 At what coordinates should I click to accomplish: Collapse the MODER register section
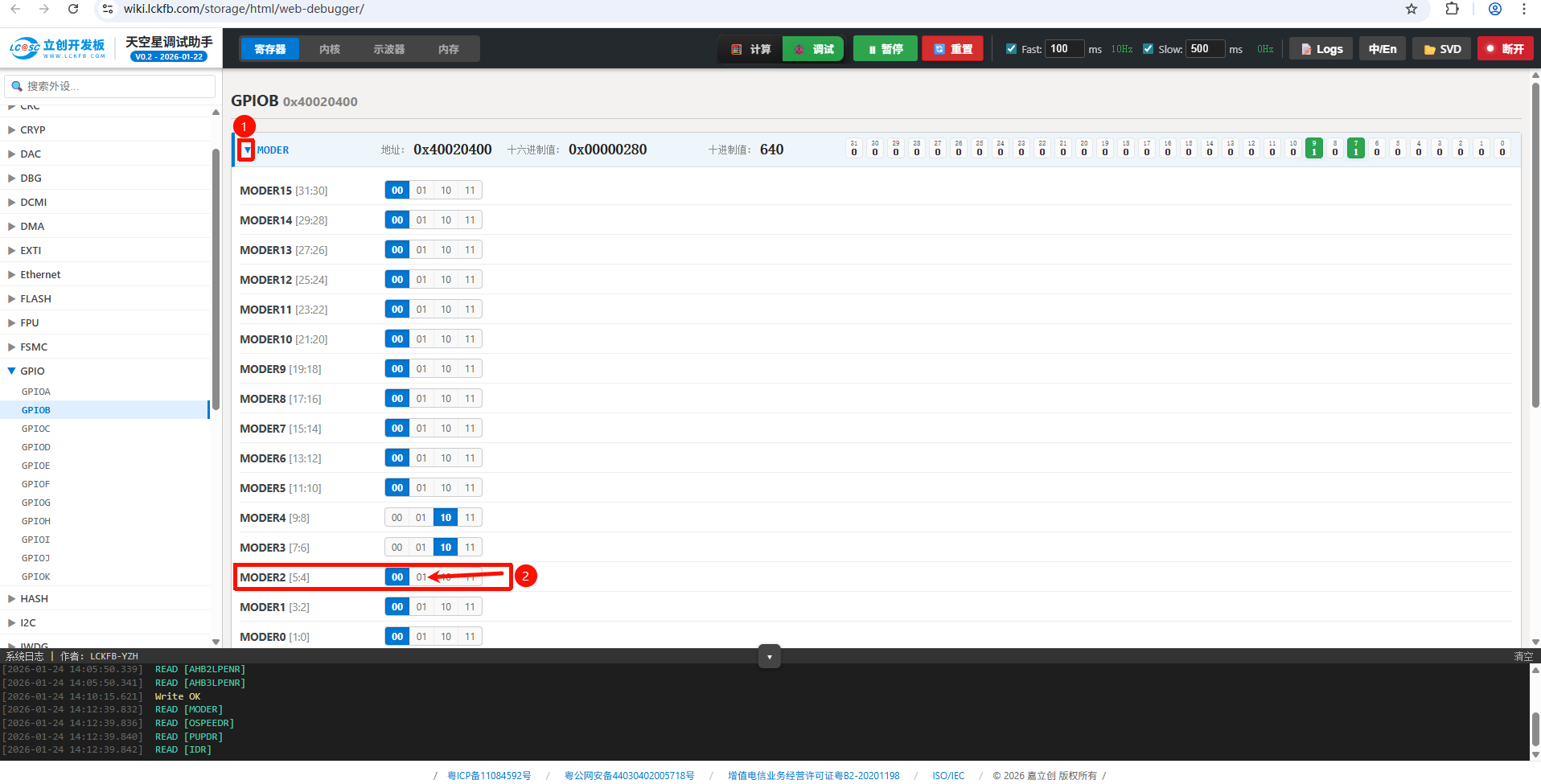pyautogui.click(x=247, y=150)
